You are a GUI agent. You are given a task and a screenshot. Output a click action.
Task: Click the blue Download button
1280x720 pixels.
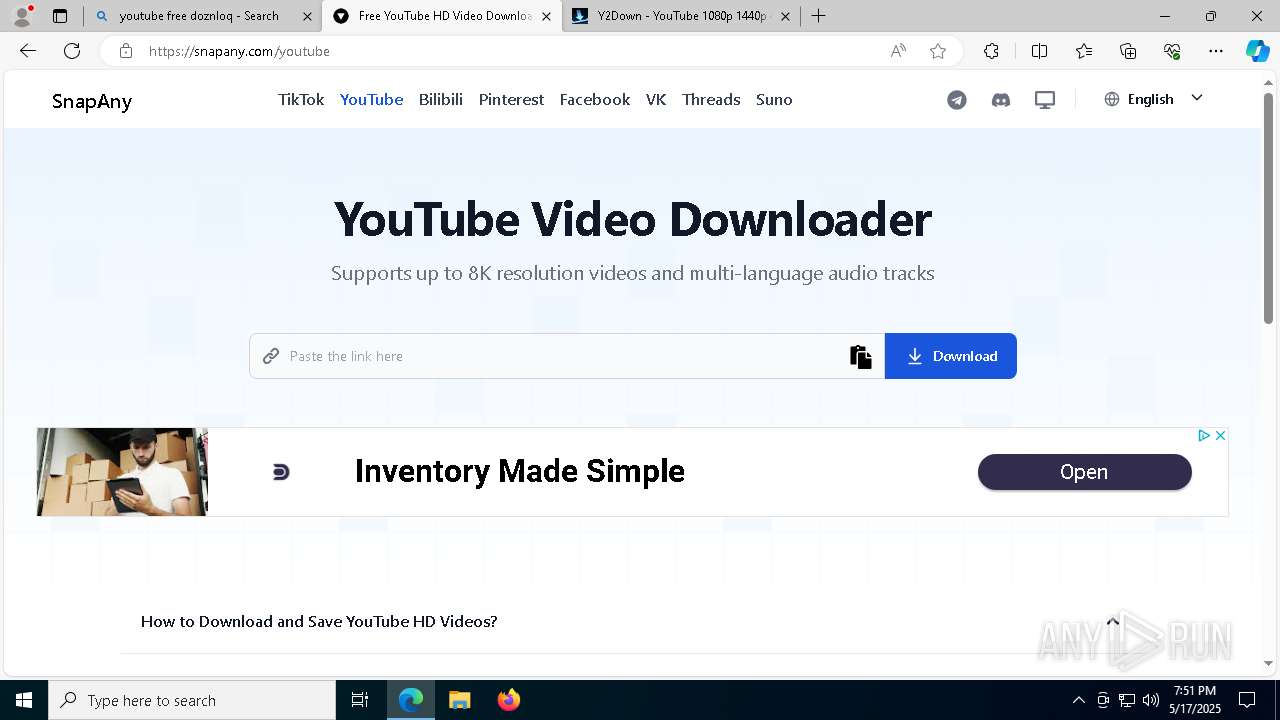point(951,356)
